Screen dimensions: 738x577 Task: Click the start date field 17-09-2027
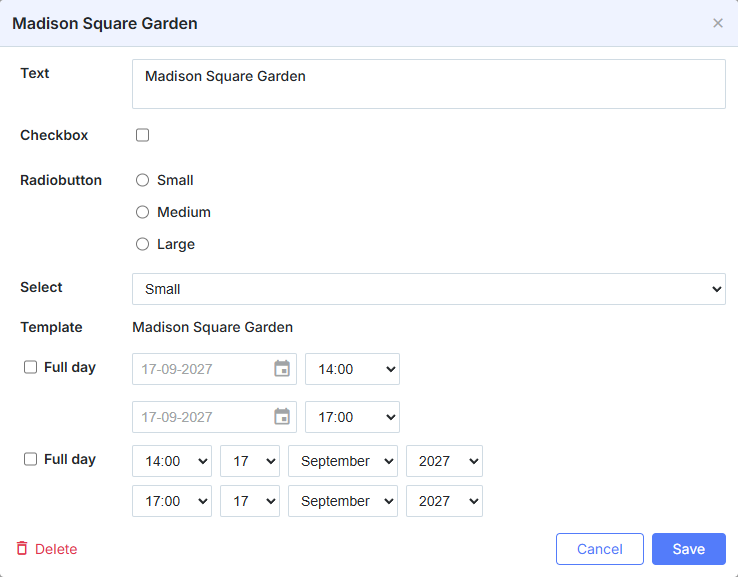(214, 369)
